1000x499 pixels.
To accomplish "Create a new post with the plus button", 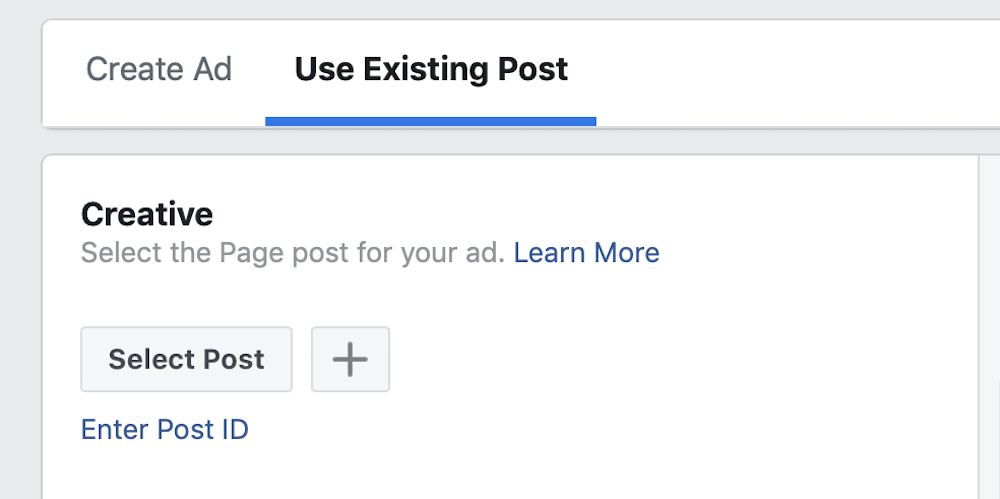I will click(x=350, y=359).
